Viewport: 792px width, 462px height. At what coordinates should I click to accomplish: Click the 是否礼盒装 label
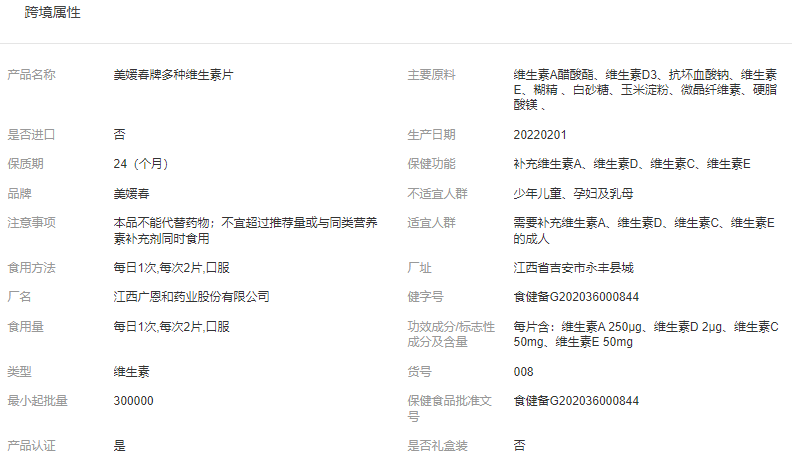click(437, 446)
